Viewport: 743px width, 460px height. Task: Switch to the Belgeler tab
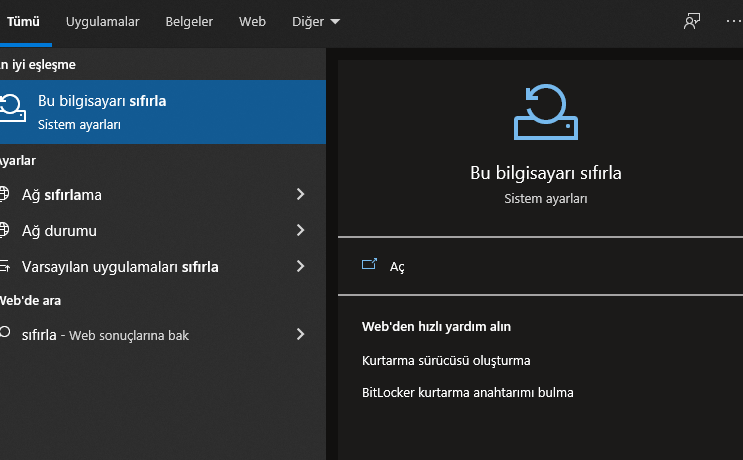coord(189,22)
